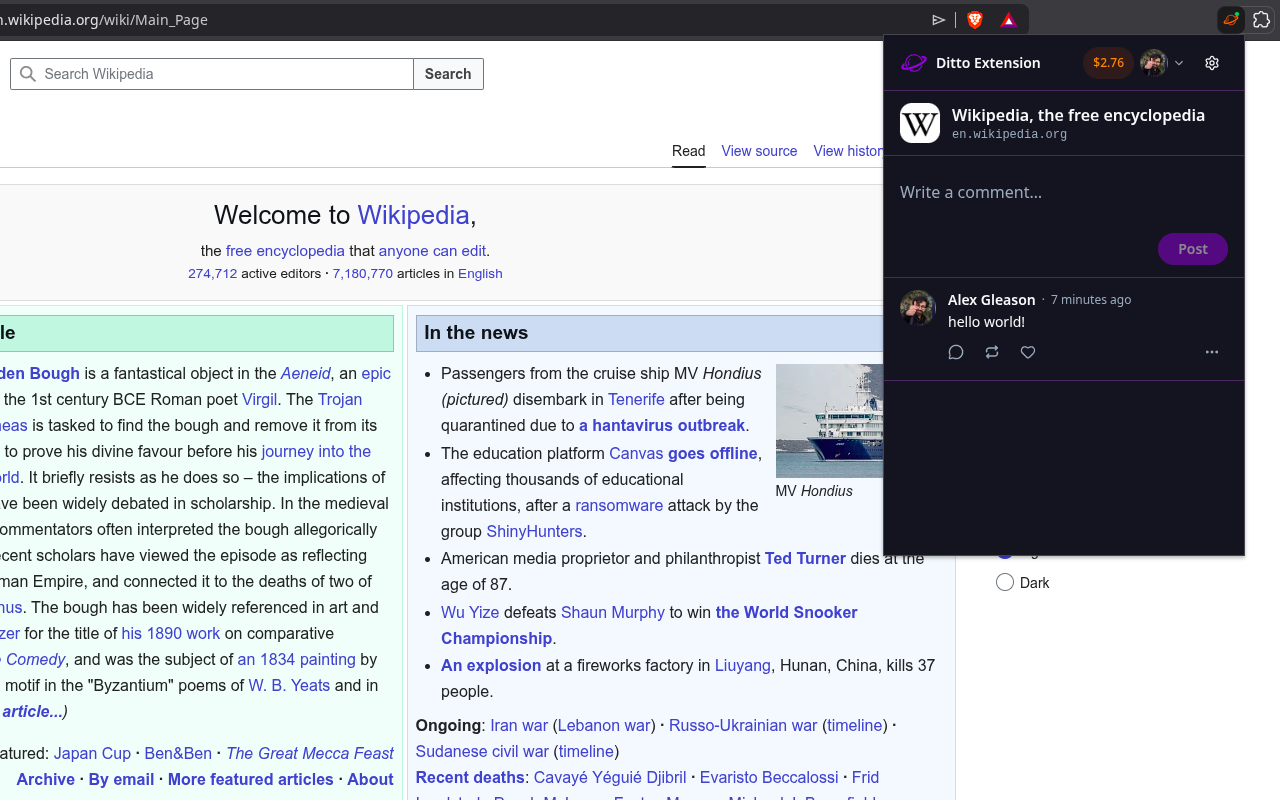Switch to the Read tab
Image resolution: width=1280 pixels, height=800 pixels.
pos(689,151)
